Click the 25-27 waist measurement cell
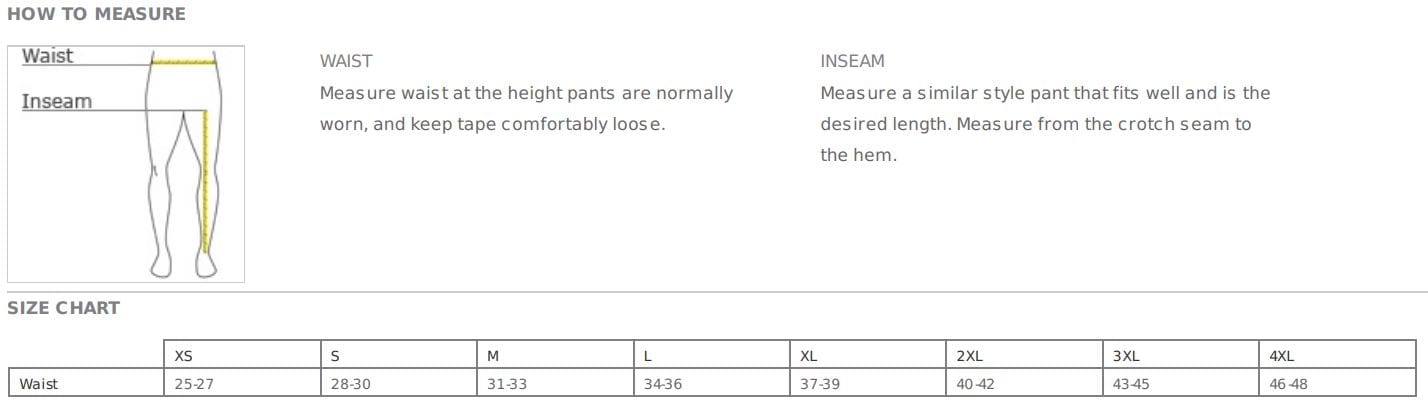Viewport: 1428px width, 407px height. point(194,384)
